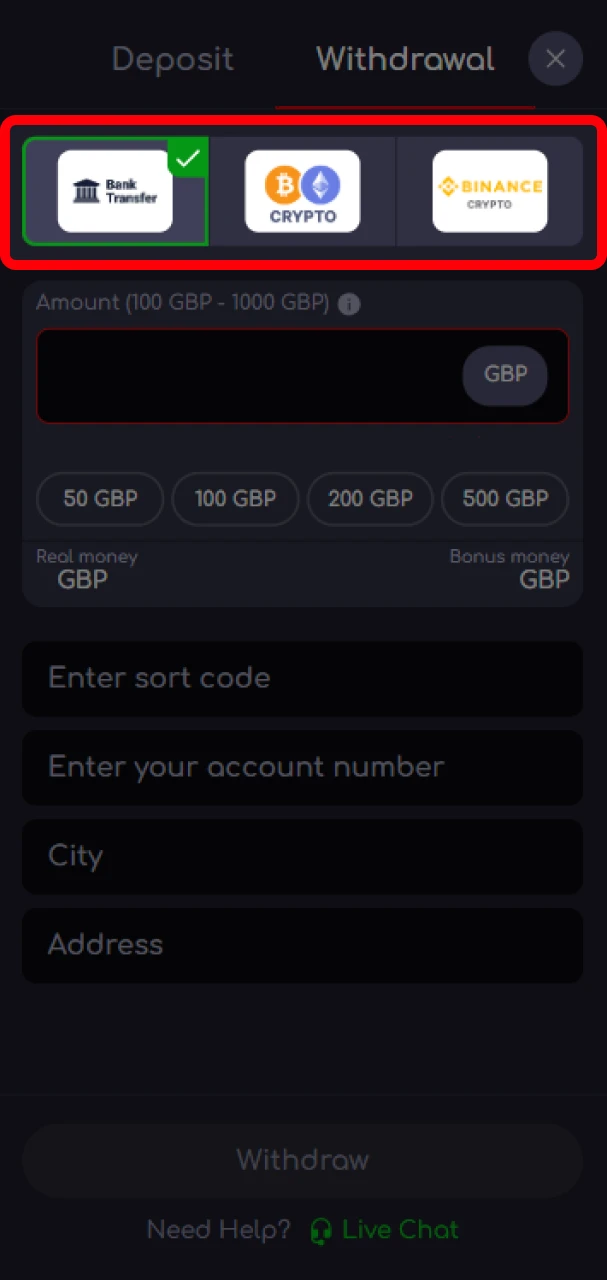Click the Live Chat headset icon
This screenshot has width=607, height=1280.
(321, 1230)
